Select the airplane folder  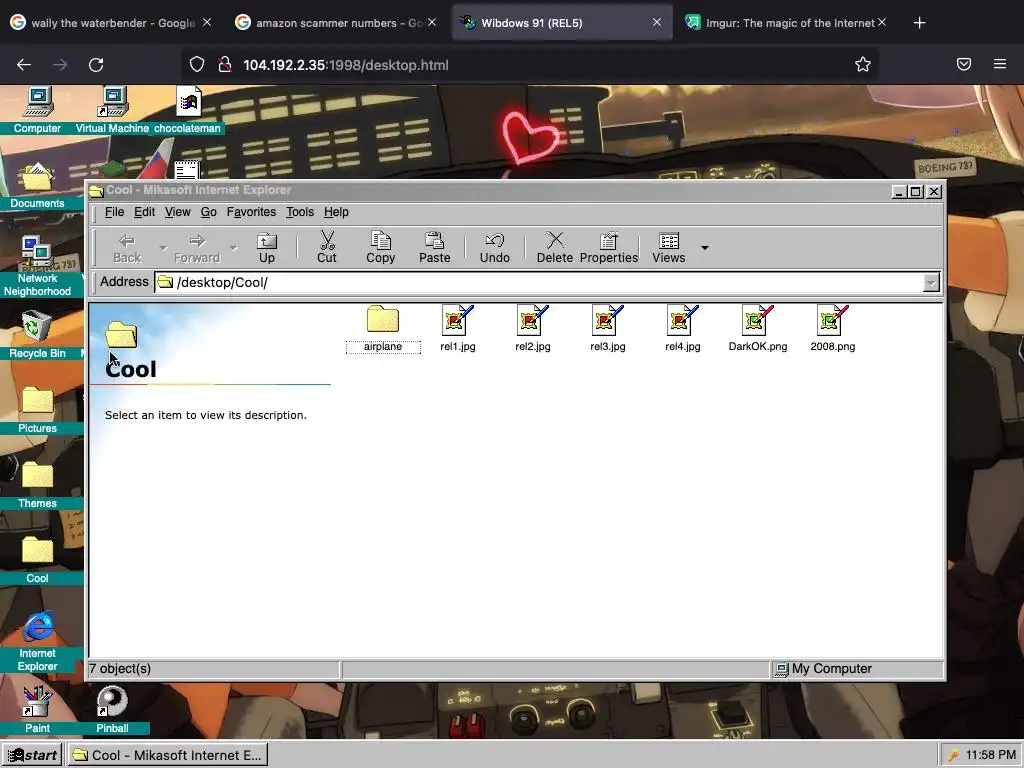pos(383,328)
